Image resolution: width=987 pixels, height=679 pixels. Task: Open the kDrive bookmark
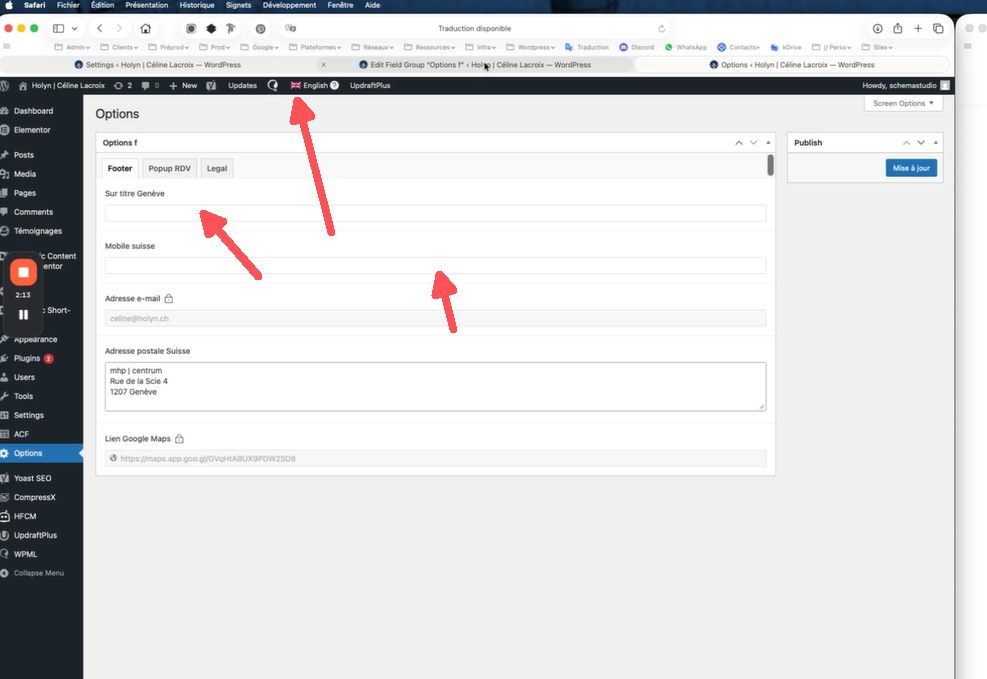786,47
